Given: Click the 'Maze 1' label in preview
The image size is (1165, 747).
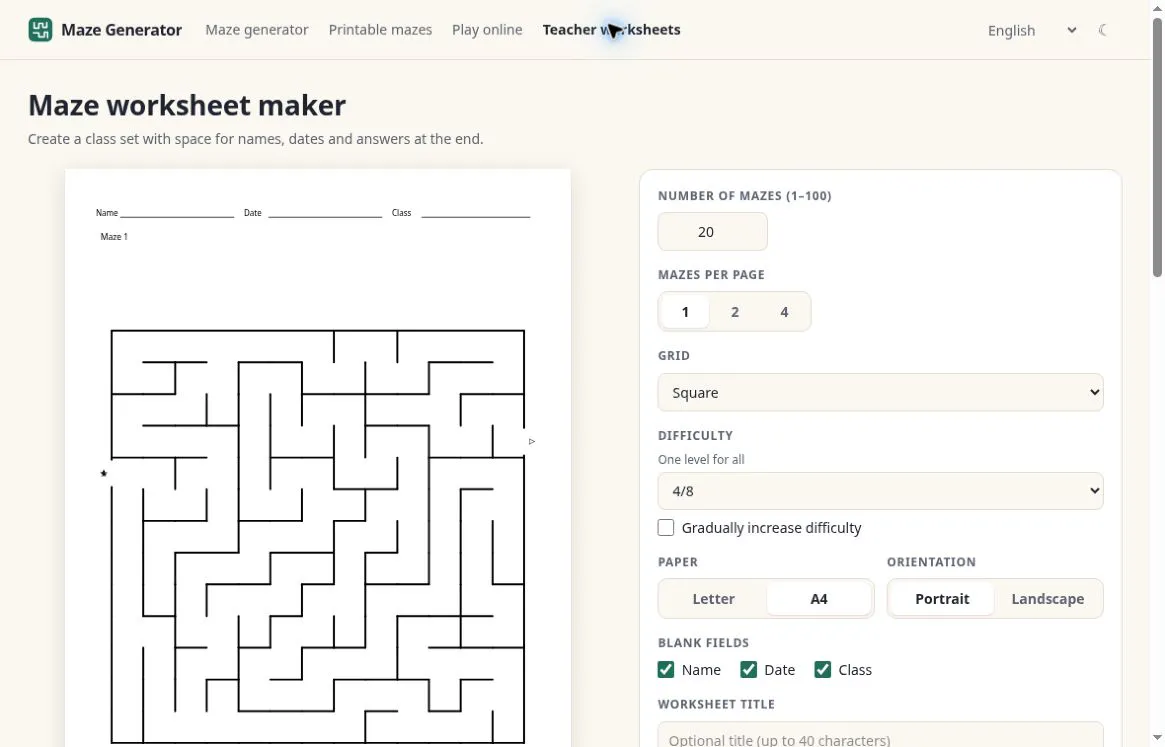Looking at the screenshot, I should pyautogui.click(x=114, y=236).
